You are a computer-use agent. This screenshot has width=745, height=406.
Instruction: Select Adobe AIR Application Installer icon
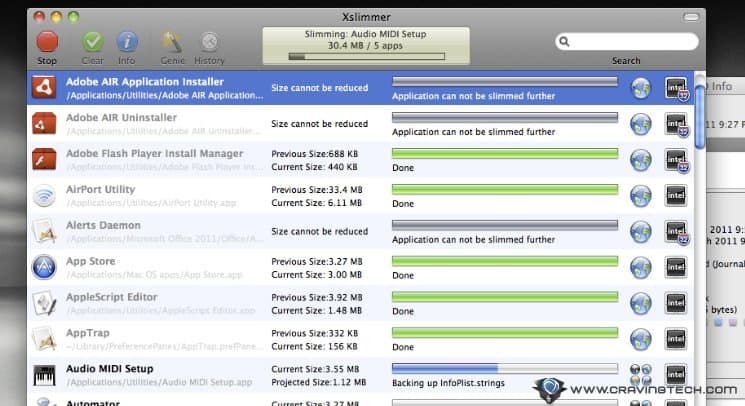point(44,87)
